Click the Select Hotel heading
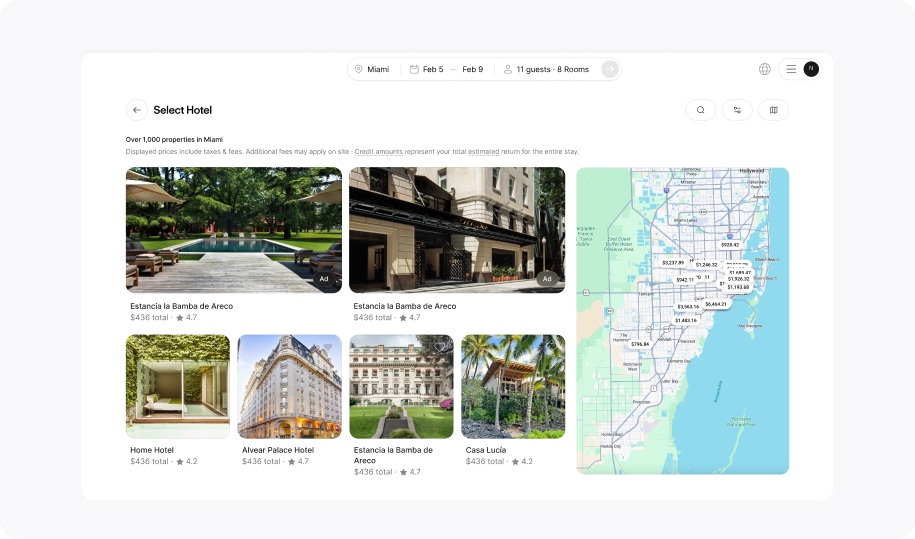The height and width of the screenshot is (539, 915). (183, 110)
